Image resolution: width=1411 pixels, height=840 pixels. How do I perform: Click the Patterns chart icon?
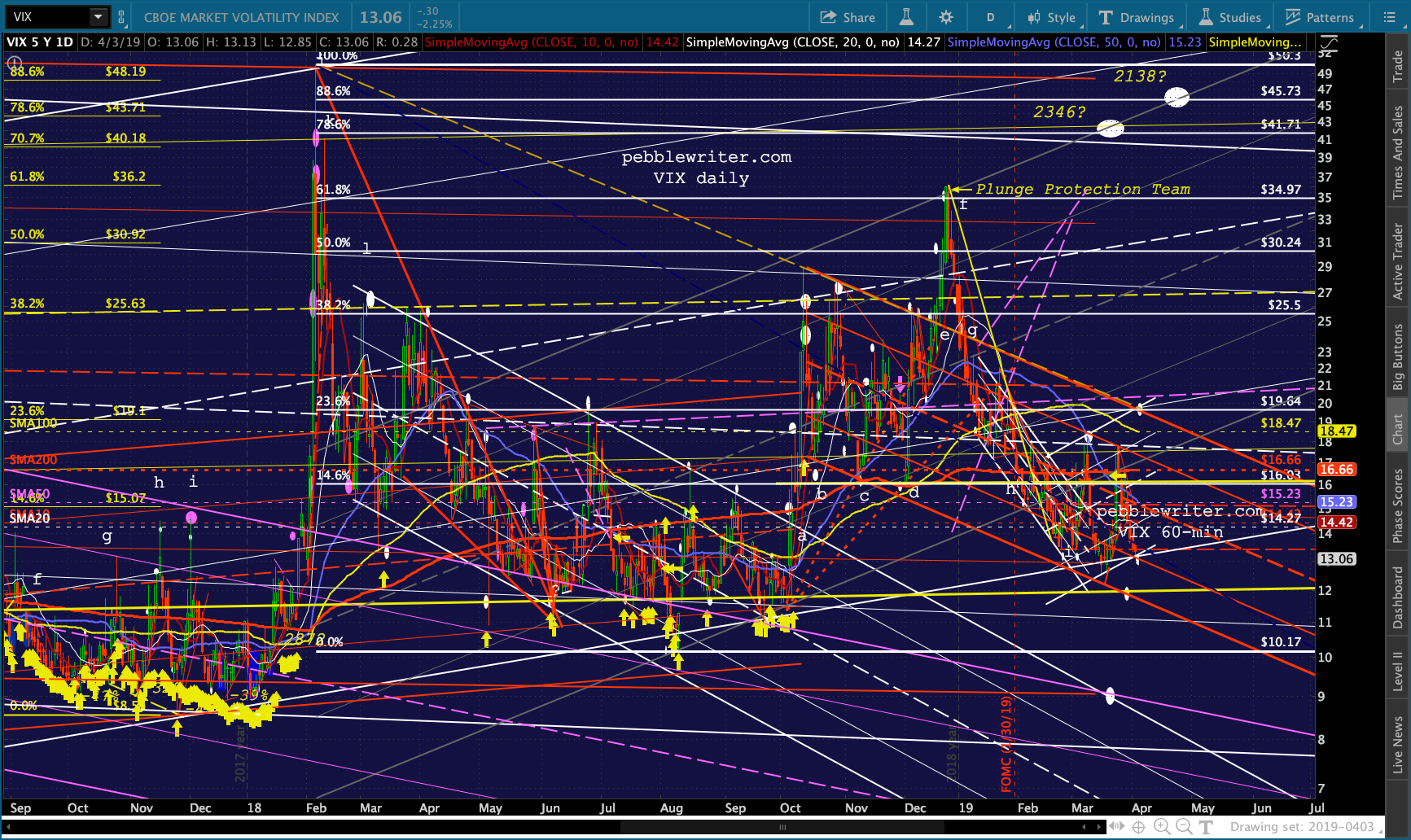1292,17
